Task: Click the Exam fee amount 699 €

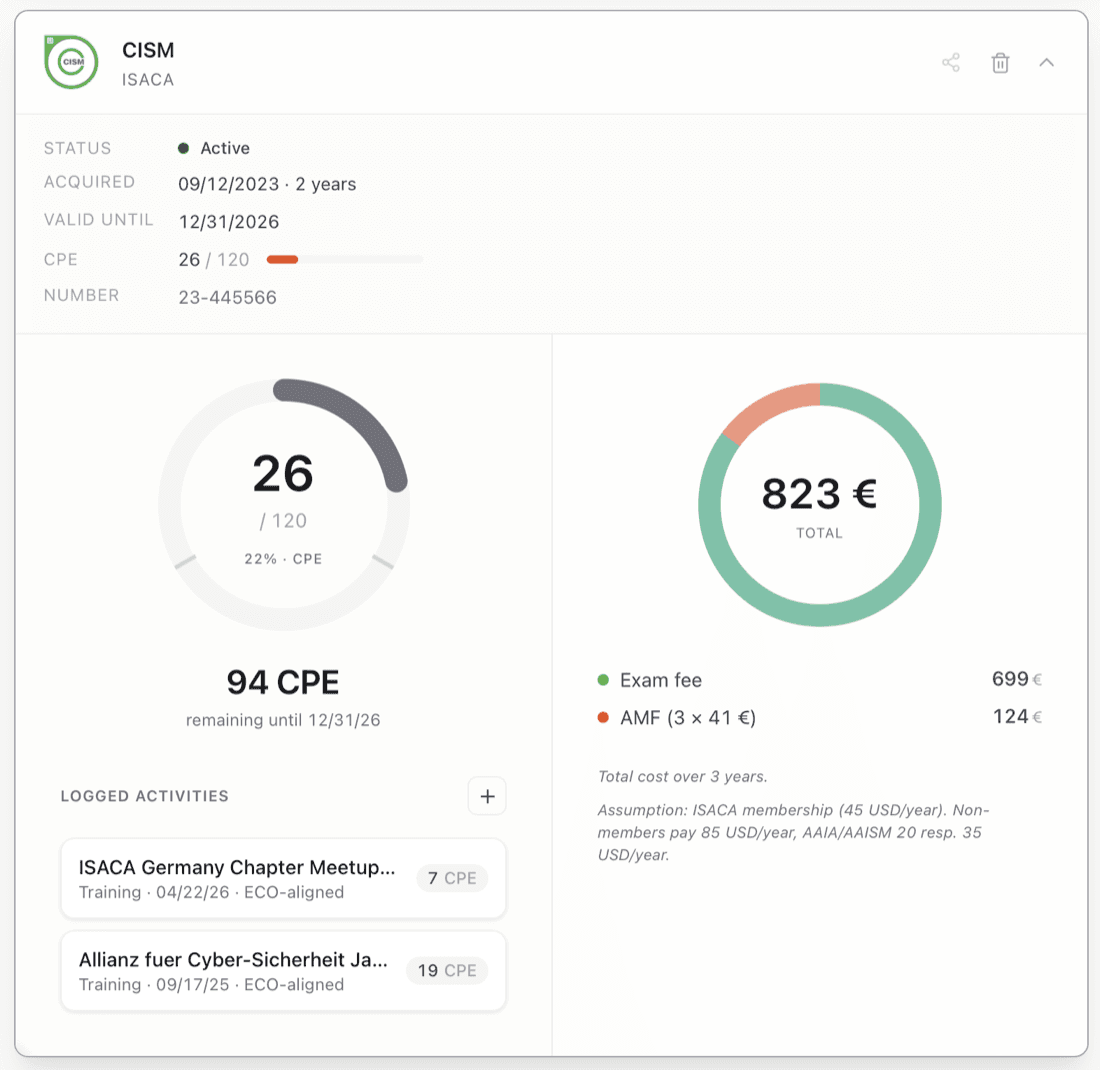Action: point(1017,679)
